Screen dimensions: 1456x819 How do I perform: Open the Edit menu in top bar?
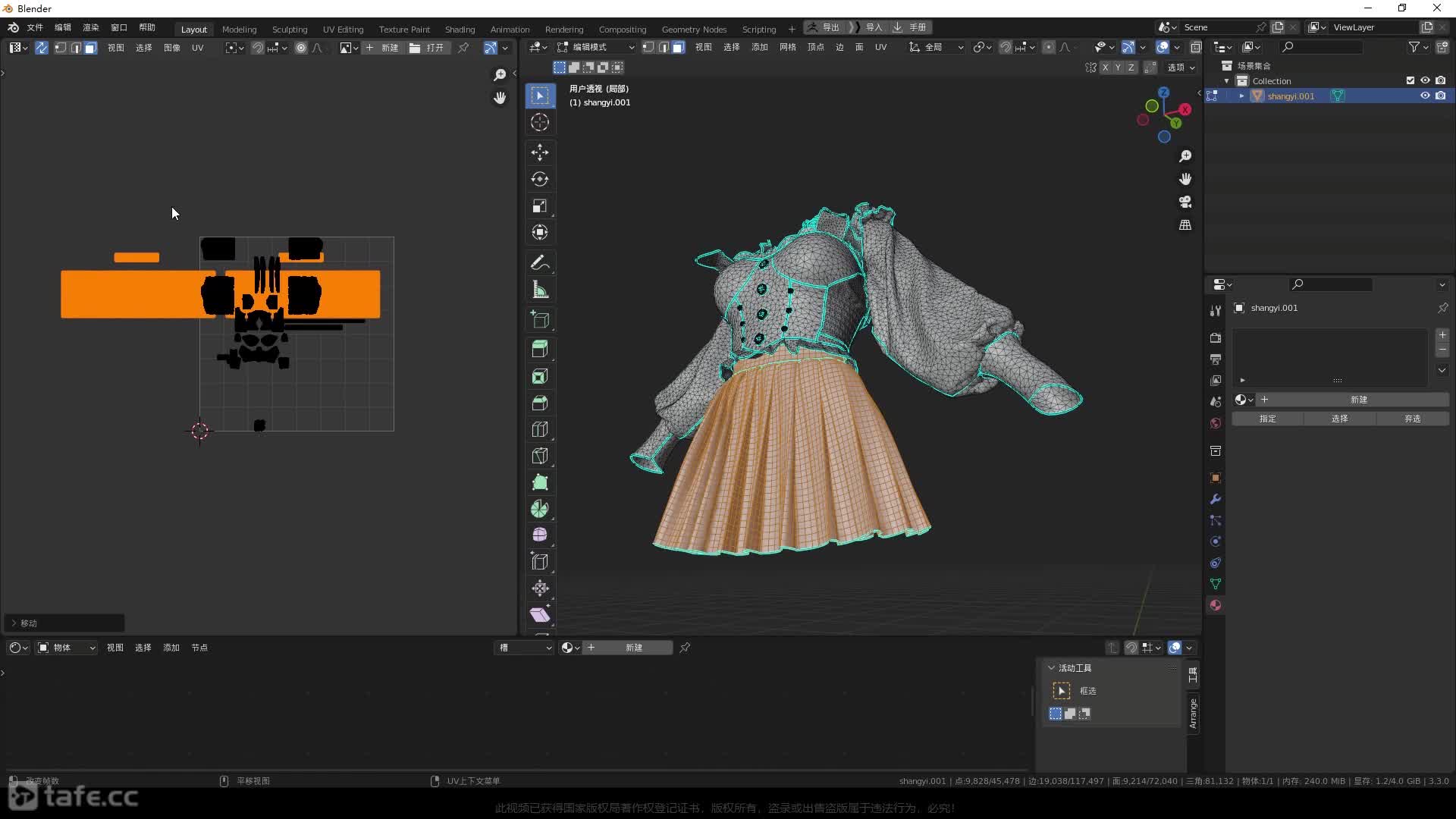tap(63, 27)
